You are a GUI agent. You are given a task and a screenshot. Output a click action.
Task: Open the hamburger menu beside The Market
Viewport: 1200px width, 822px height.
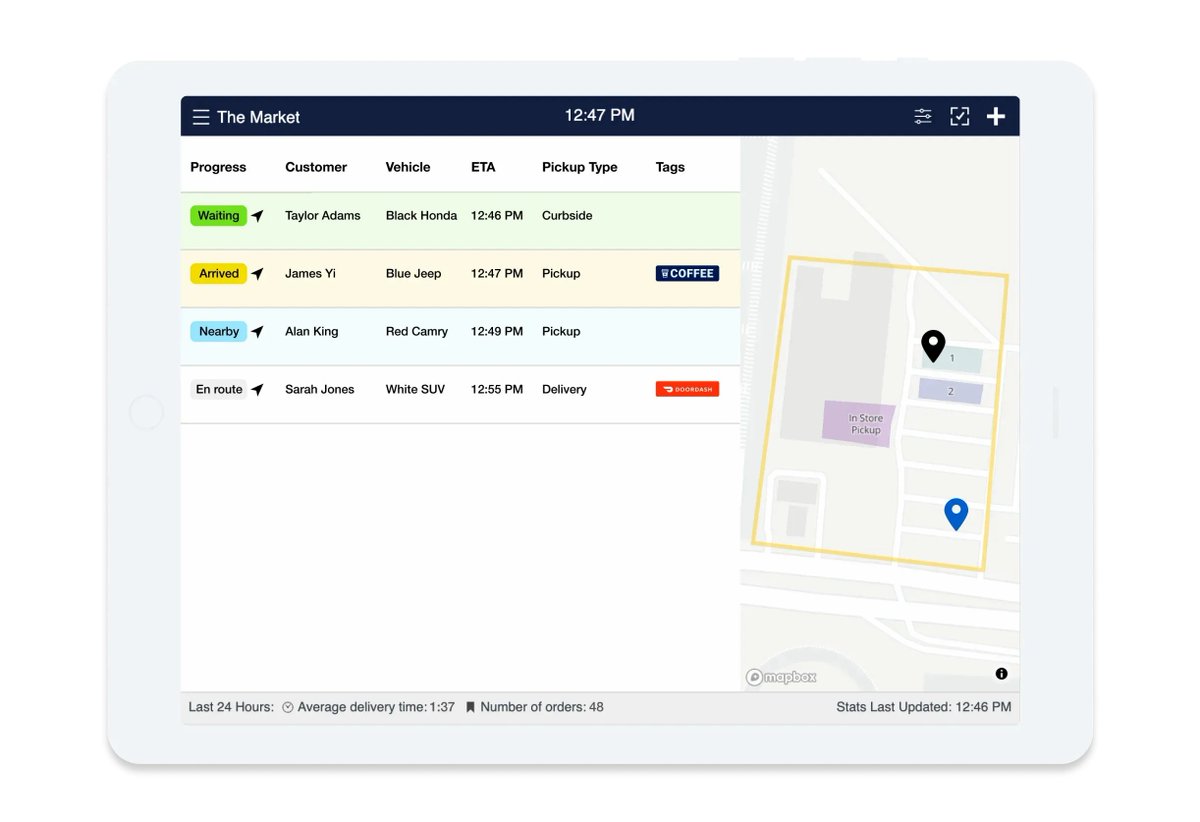tap(201, 117)
